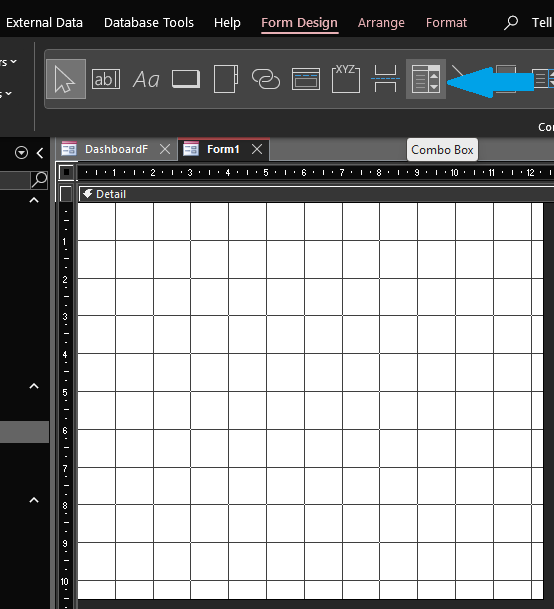Select the Option Group control

pos(346,79)
